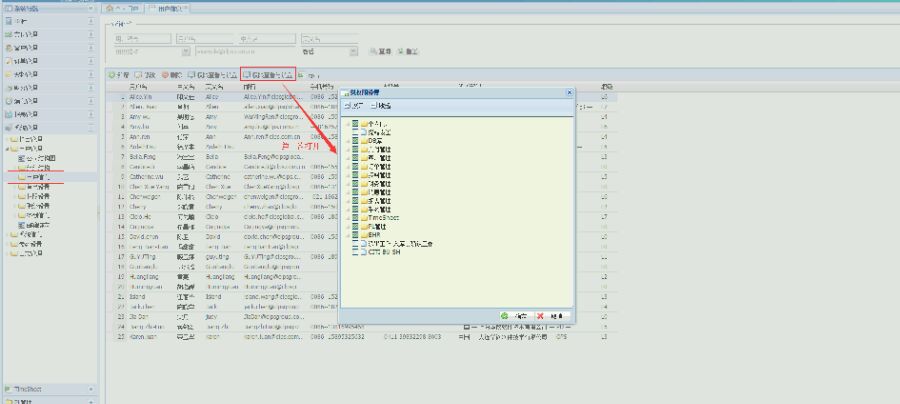Click the green confirm icon in dialog footer
Image resolution: width=900 pixels, height=404 pixels.
[505, 316]
